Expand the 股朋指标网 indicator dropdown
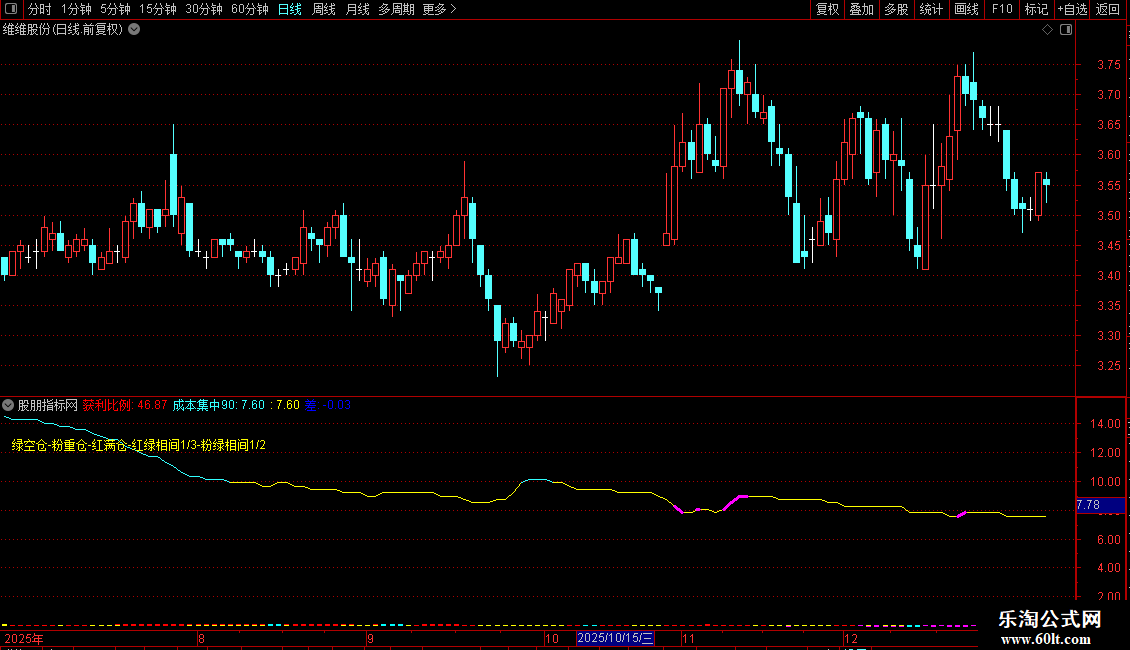The width and height of the screenshot is (1130, 650). [8, 405]
